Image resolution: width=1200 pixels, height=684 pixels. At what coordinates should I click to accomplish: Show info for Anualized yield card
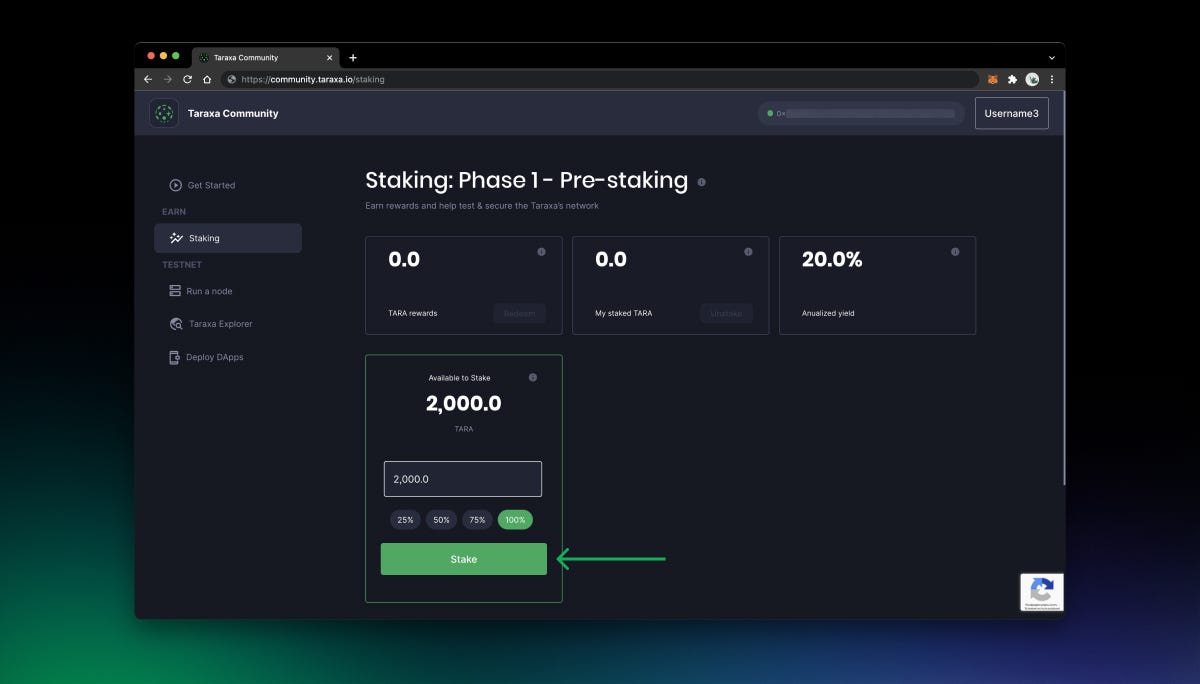click(955, 252)
